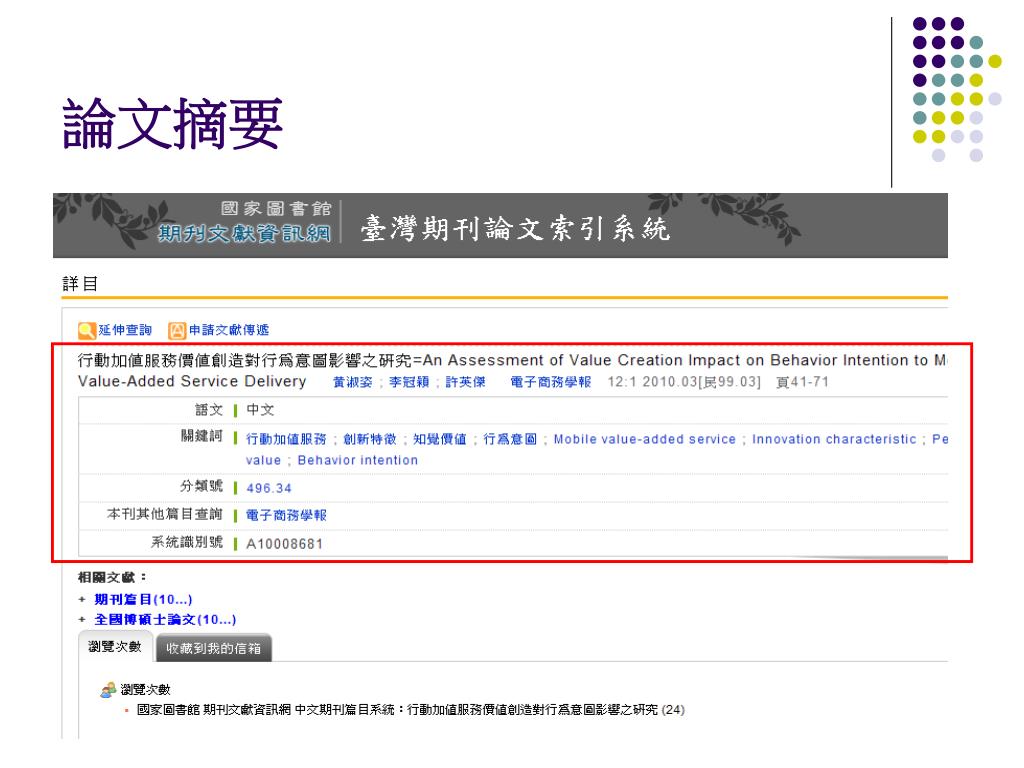Click keyword Behavior intention
The width and height of the screenshot is (1024, 768).
tap(357, 460)
